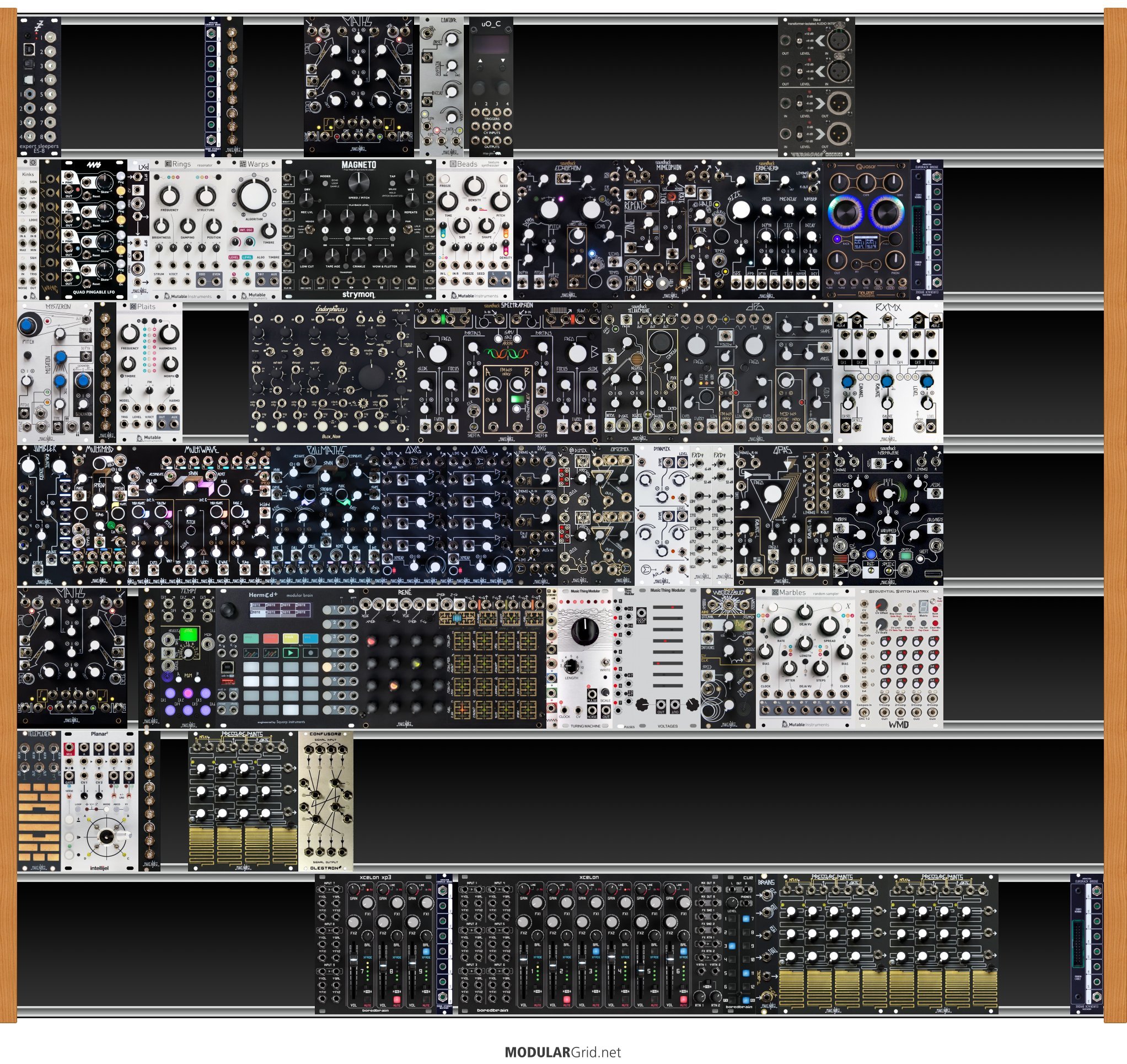The width and height of the screenshot is (1127, 1064).
Task: Select the René sequencer module
Action: [x=453, y=658]
